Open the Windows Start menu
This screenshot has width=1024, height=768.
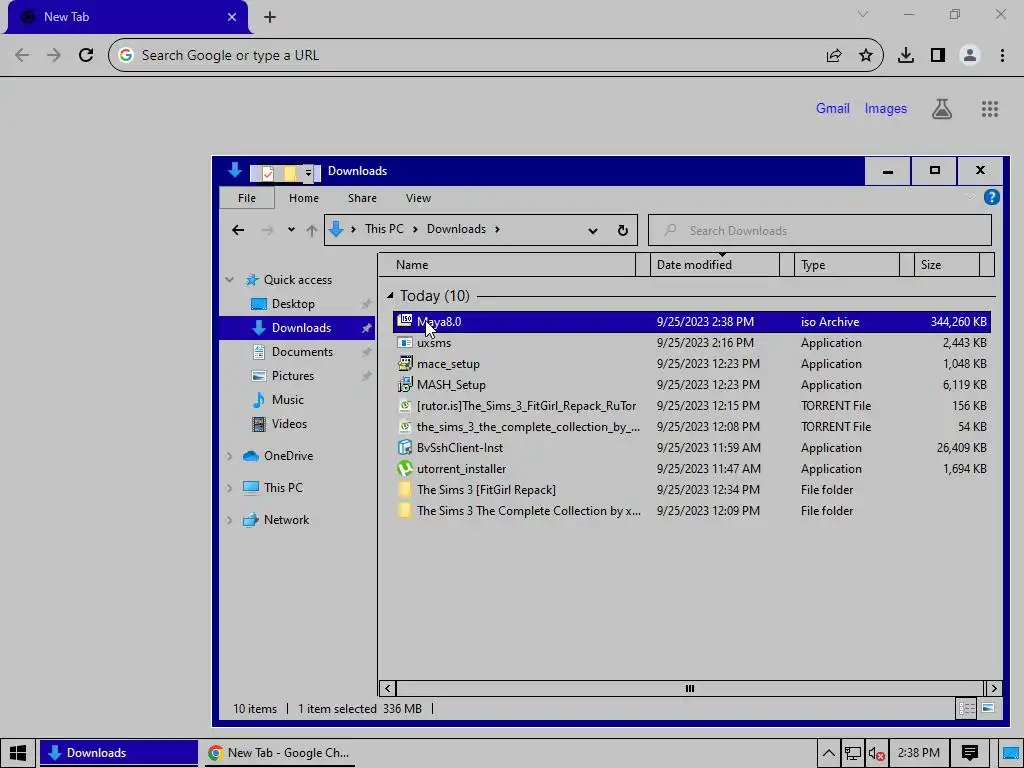tap(18, 753)
